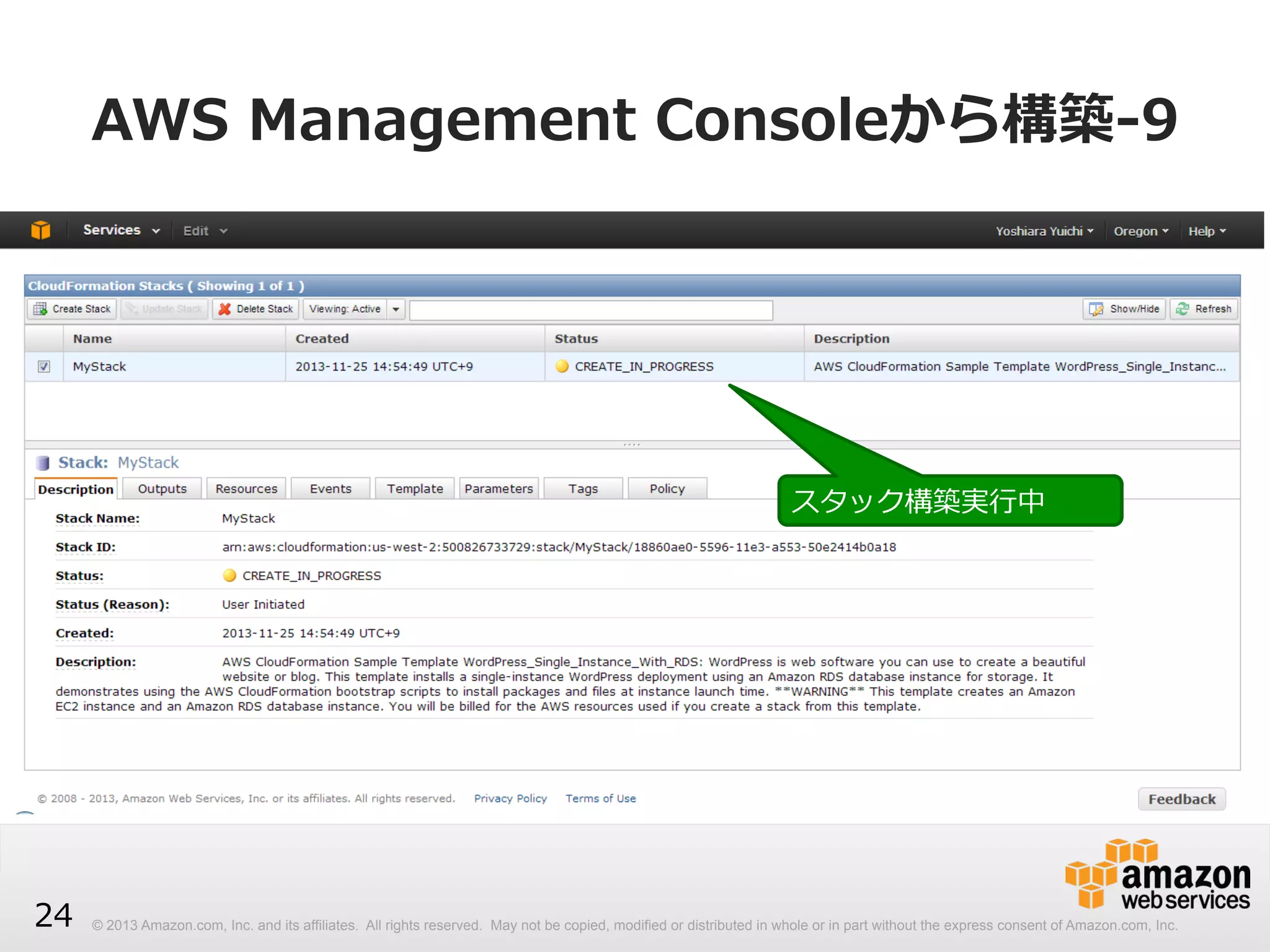
Task: Open the Oregon region selector
Action: (1141, 231)
